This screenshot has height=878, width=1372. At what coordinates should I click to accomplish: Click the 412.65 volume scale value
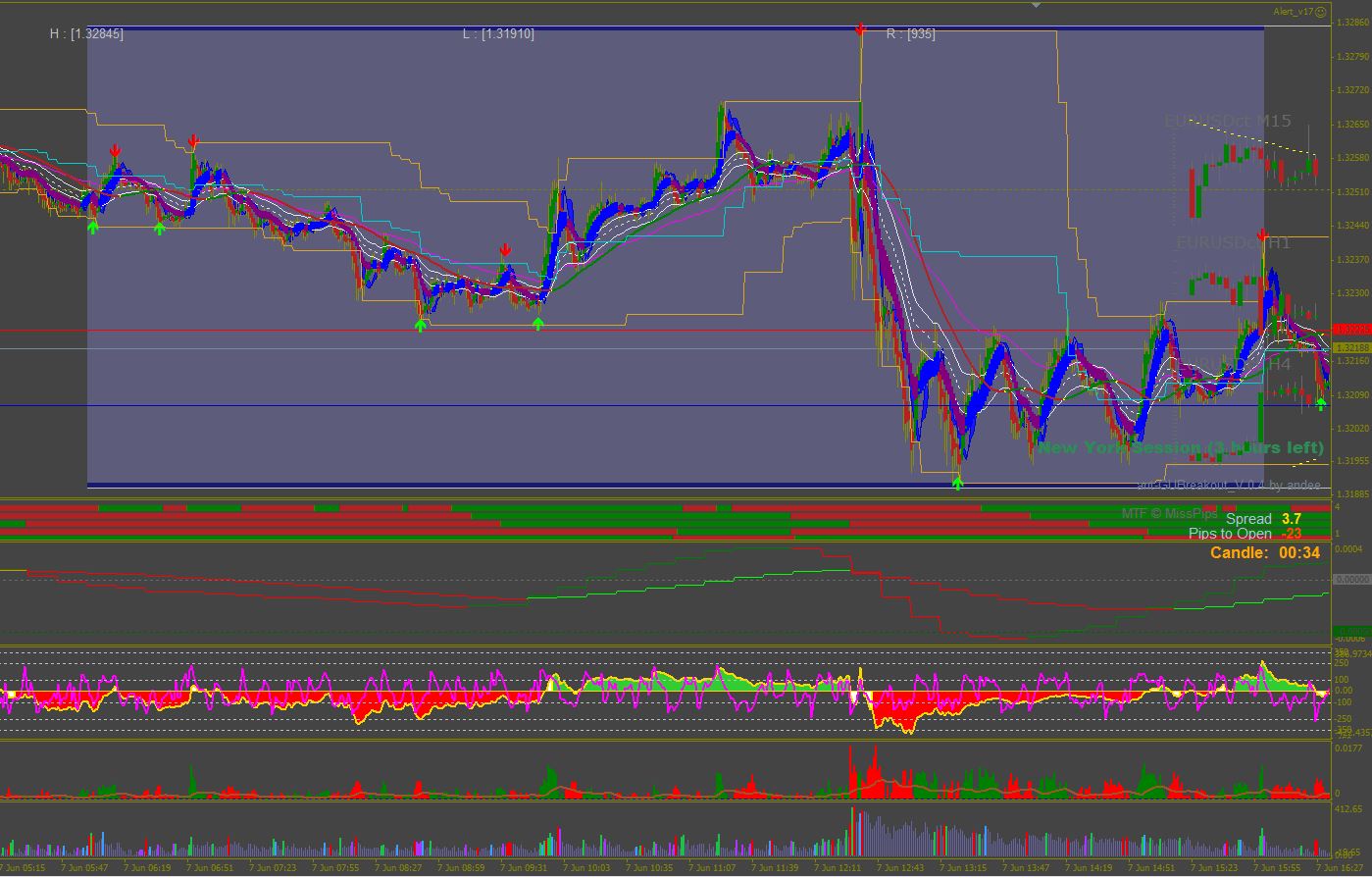1348,810
